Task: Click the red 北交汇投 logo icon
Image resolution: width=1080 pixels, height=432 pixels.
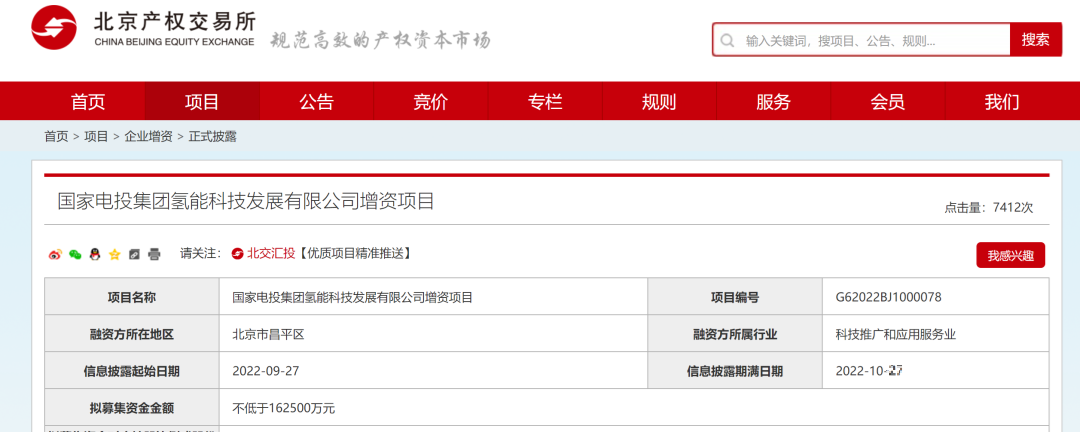Action: (238, 254)
